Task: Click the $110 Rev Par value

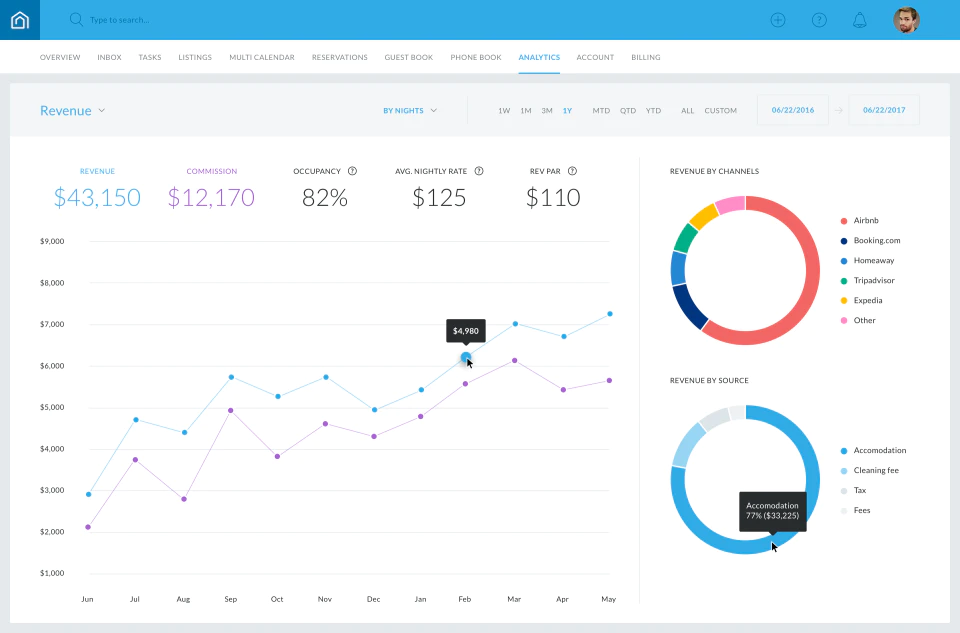Action: (553, 198)
